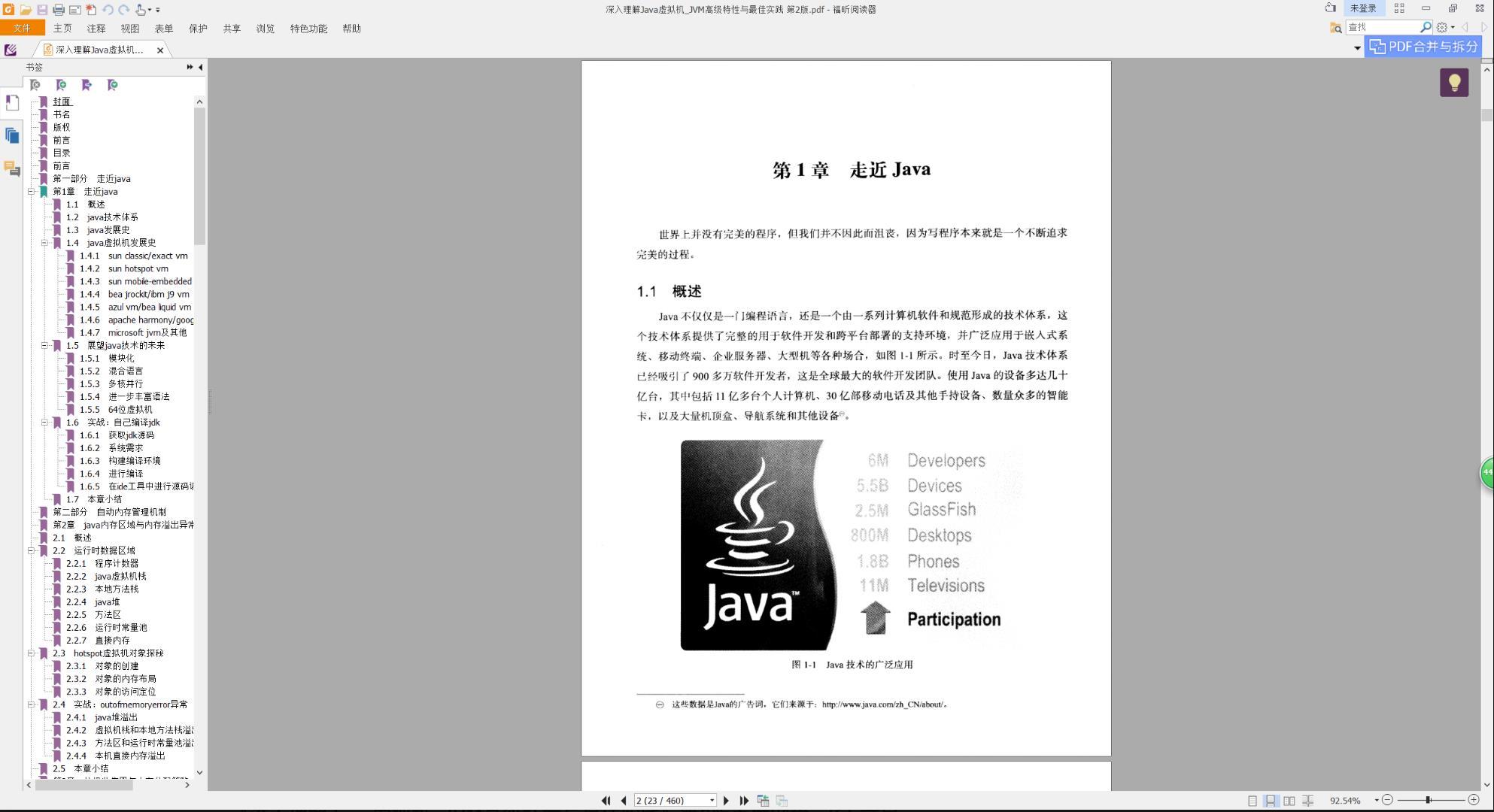Open the zoom percentage dropdown arrow
Screen dimensions: 1494x812
point(1377,801)
